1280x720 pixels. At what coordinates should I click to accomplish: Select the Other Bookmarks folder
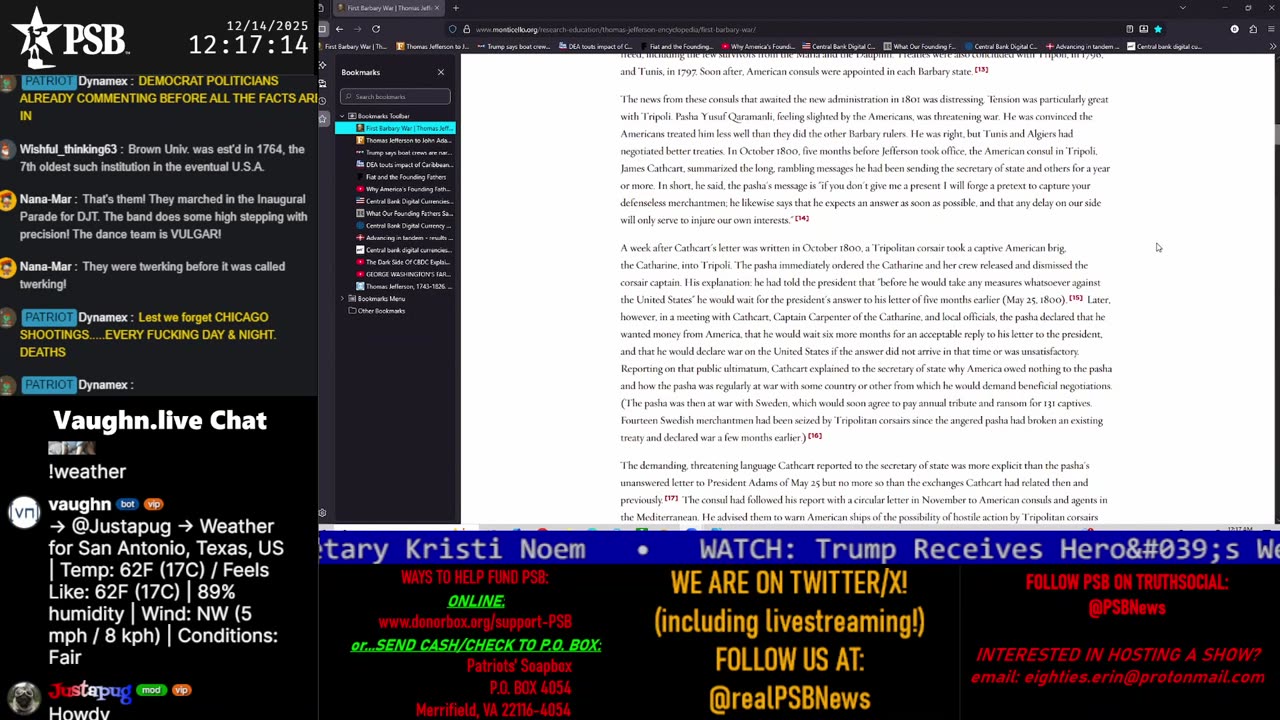pyautogui.click(x=381, y=311)
